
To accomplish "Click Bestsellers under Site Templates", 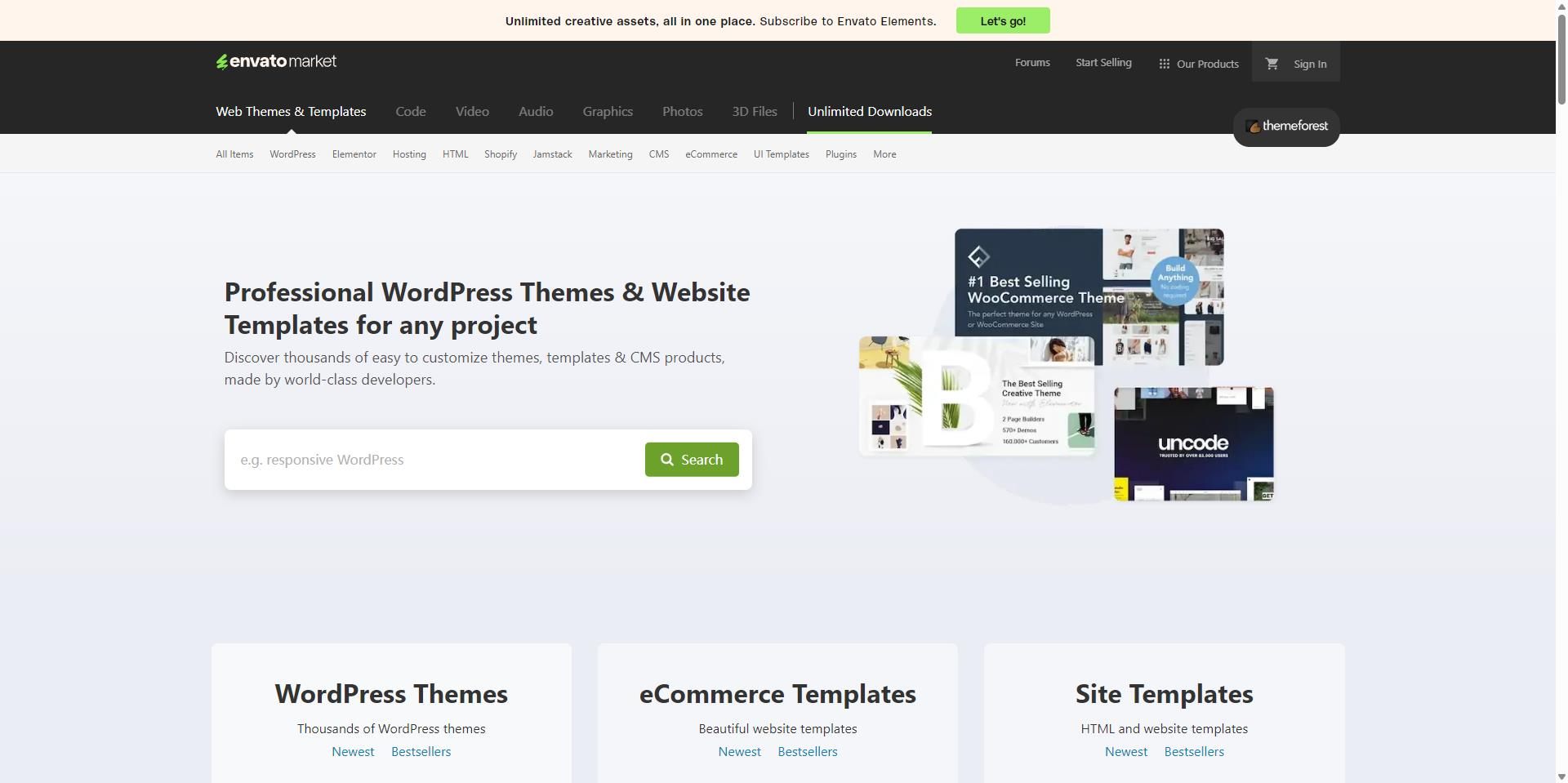I will coord(1194,752).
